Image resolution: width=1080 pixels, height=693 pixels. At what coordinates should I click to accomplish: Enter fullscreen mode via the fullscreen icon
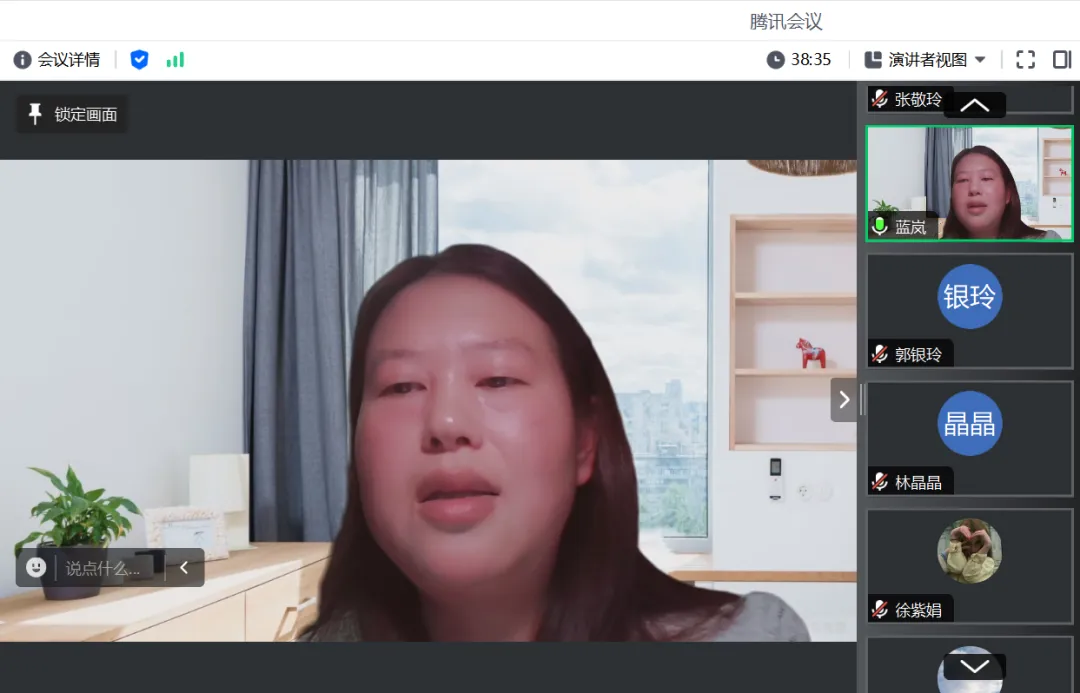pyautogui.click(x=1025, y=60)
